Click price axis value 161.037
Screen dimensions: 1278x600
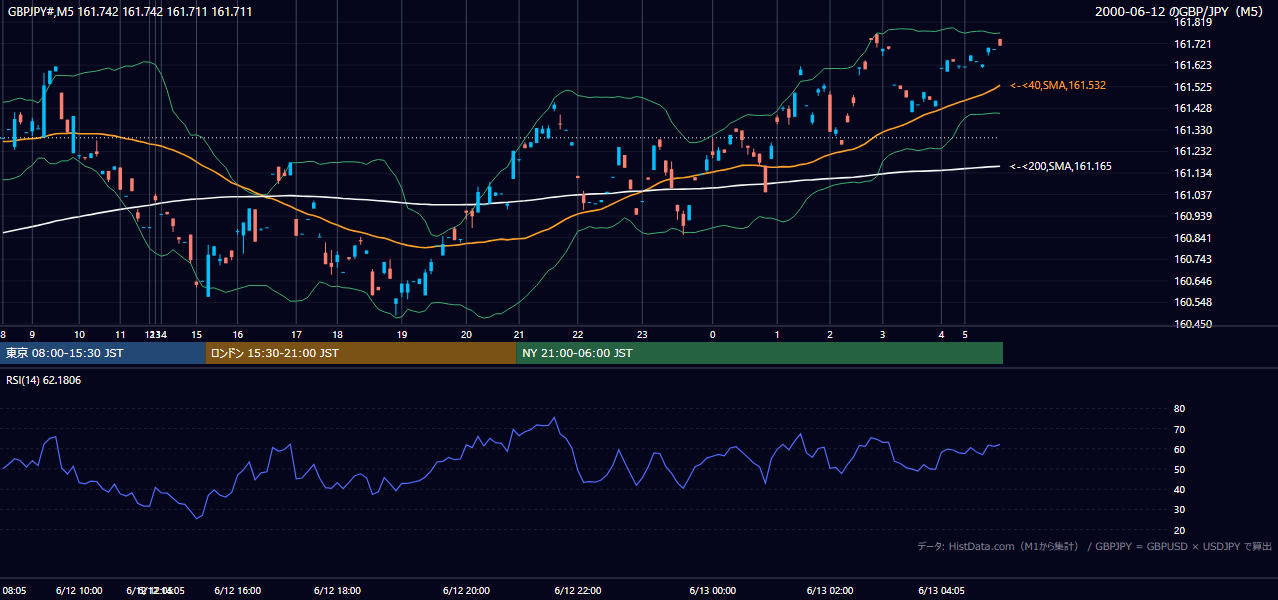[x=1192, y=195]
